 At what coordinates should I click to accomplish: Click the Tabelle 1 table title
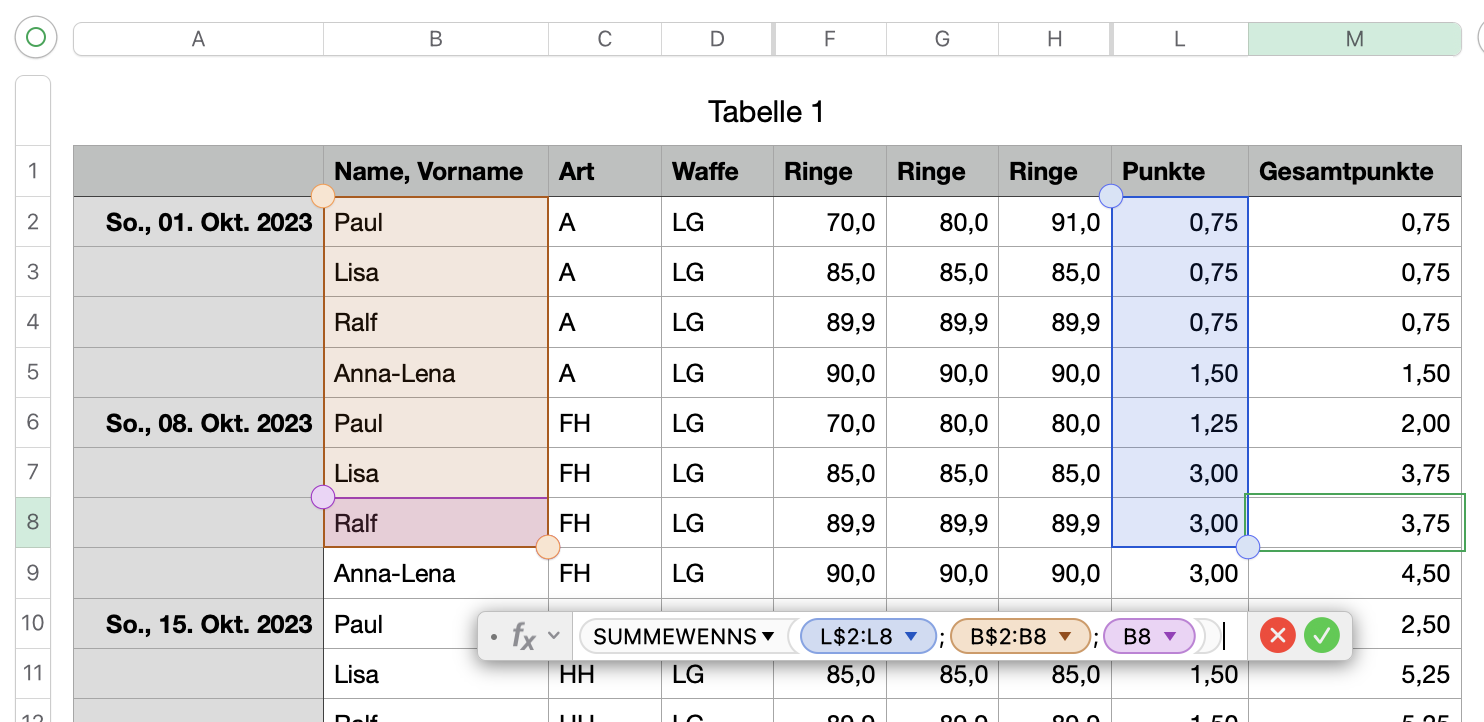click(766, 111)
